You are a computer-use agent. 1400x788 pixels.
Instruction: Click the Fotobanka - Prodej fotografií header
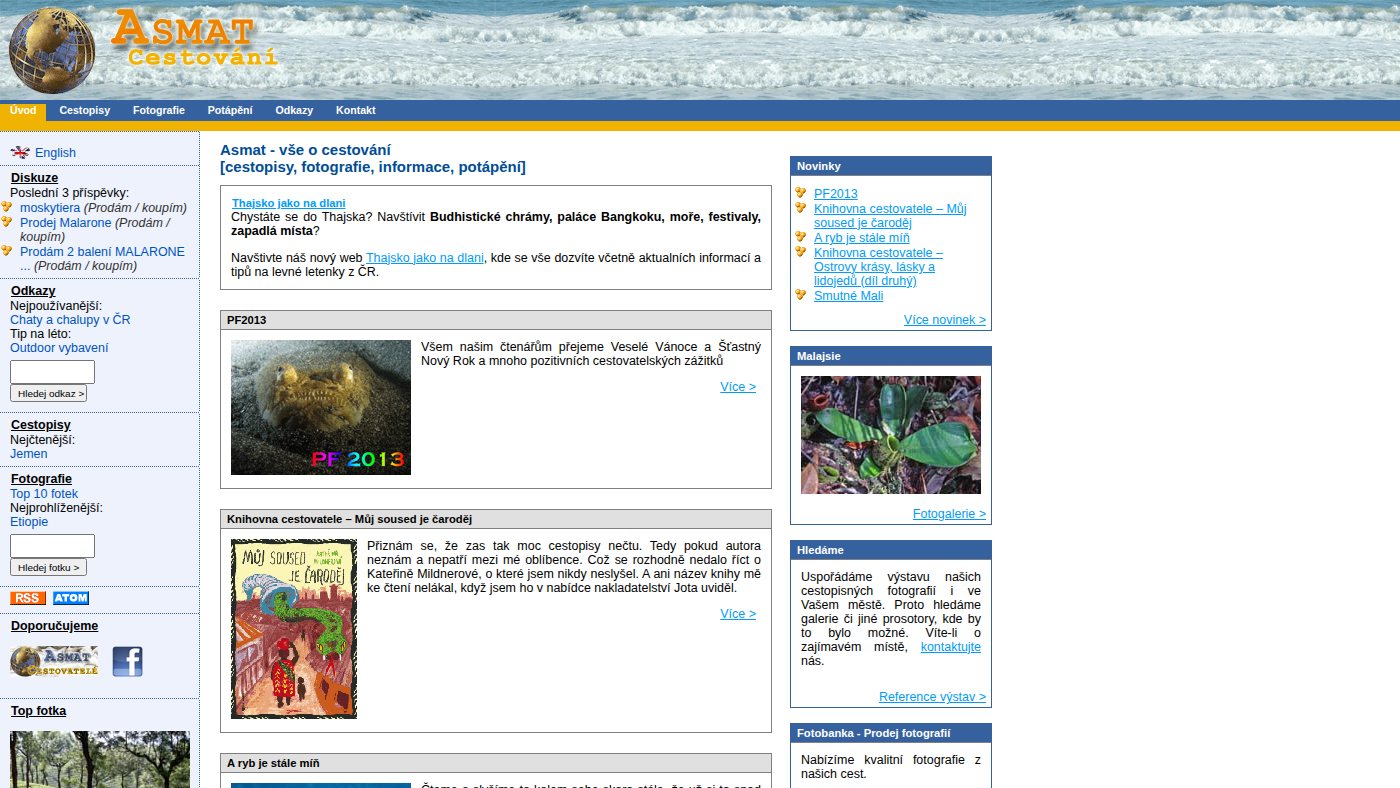coord(891,733)
